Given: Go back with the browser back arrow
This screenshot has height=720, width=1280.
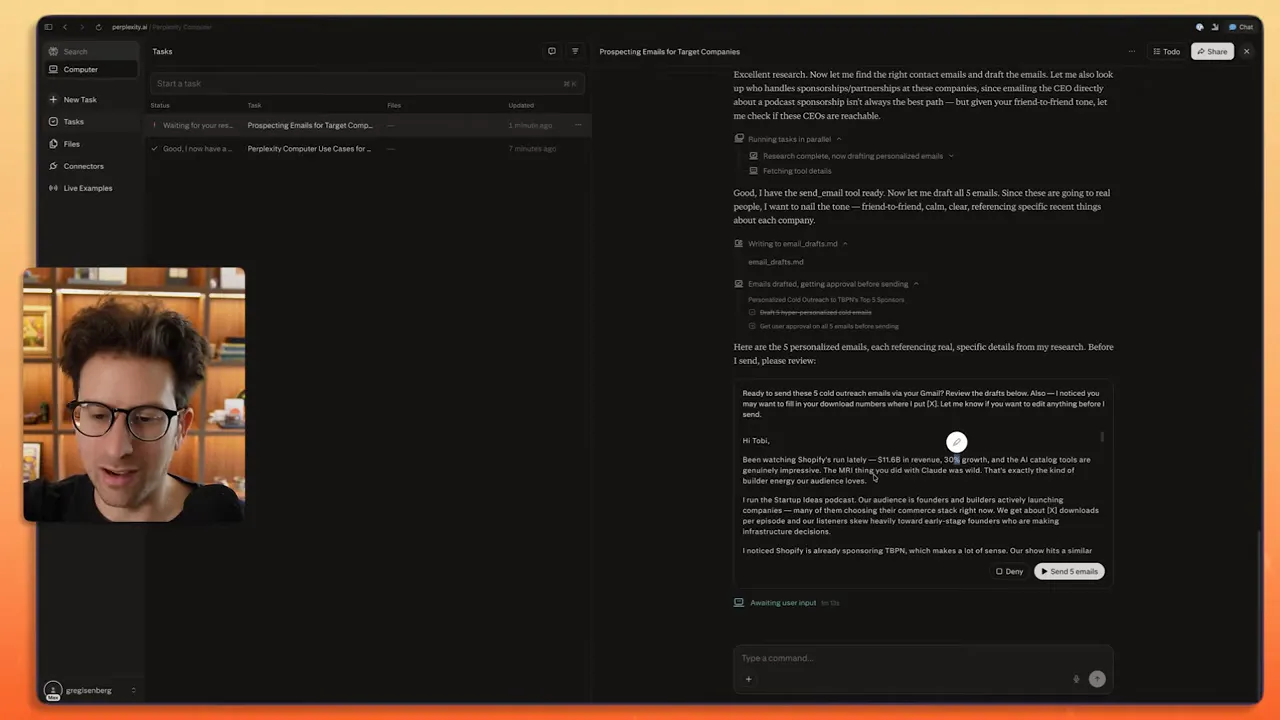Looking at the screenshot, I should [65, 27].
